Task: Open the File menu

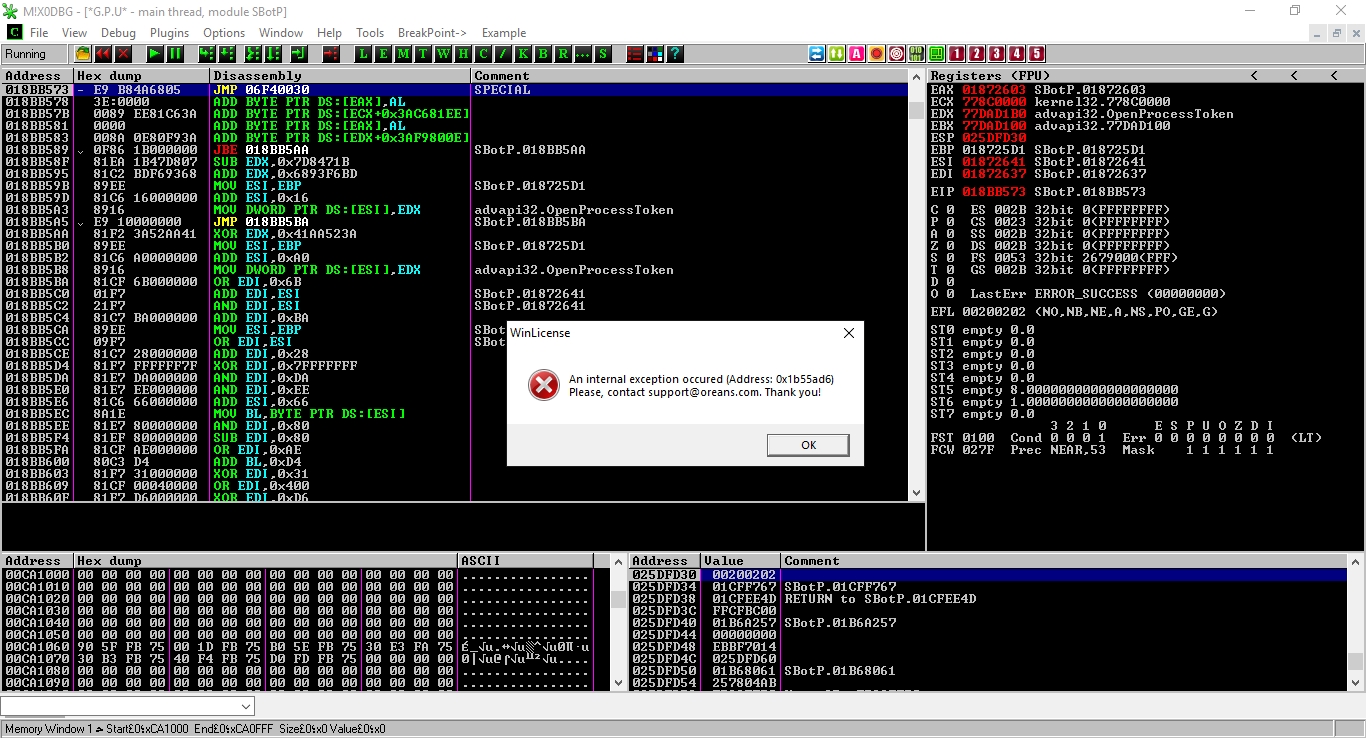Action: [x=39, y=33]
